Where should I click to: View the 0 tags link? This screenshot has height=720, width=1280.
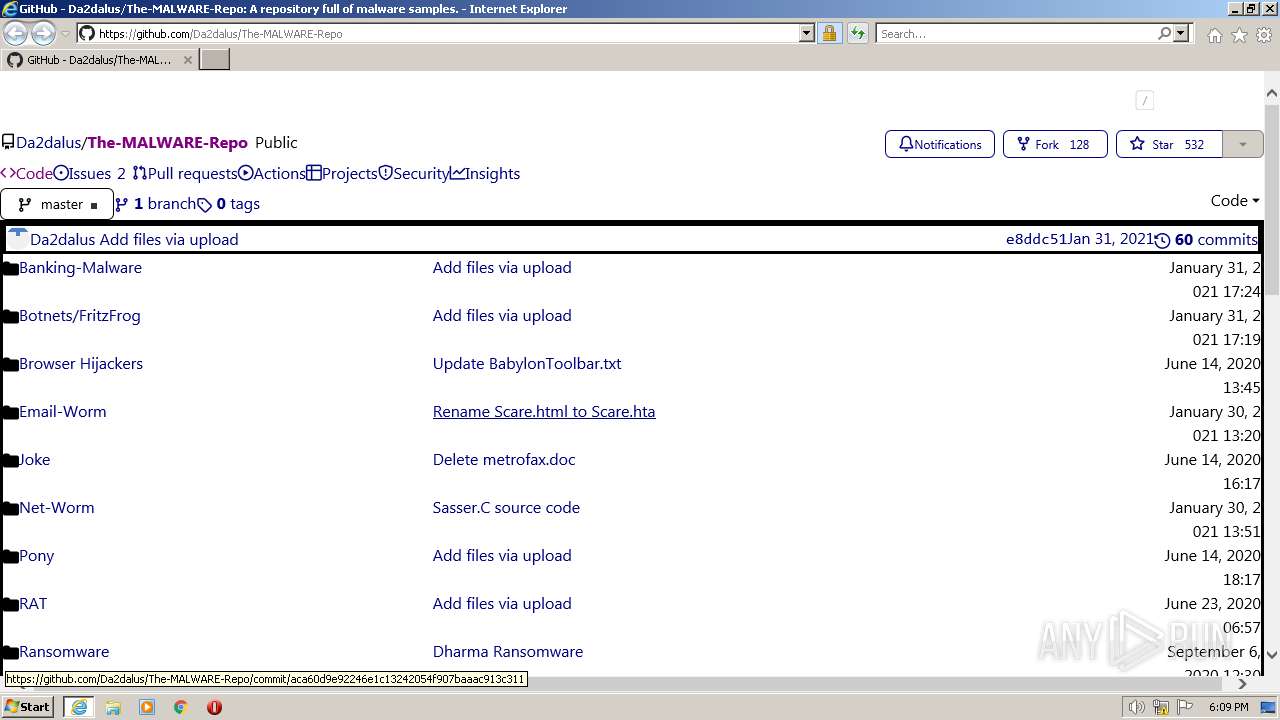point(229,204)
